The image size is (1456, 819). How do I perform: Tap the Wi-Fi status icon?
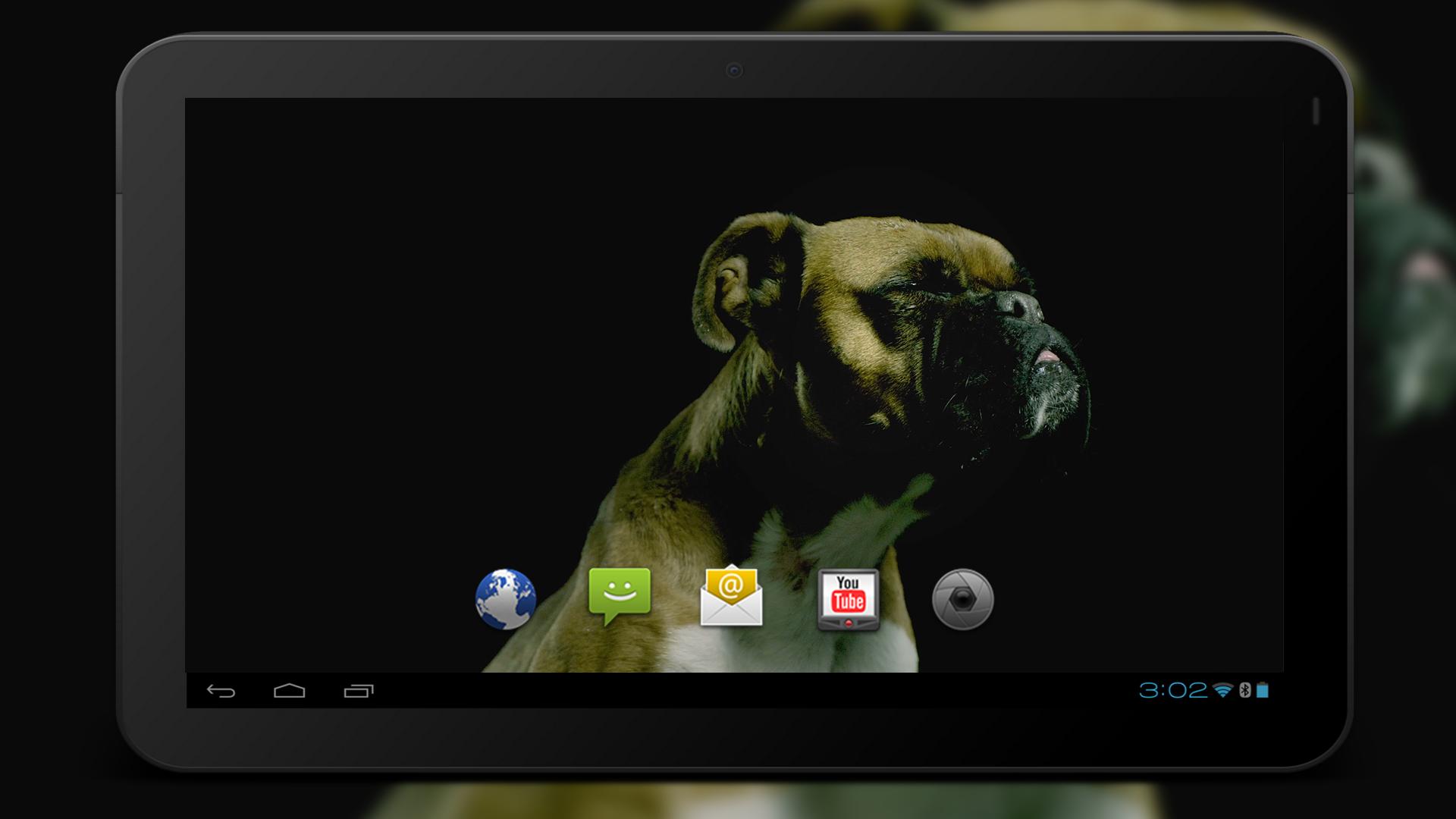[x=1222, y=690]
